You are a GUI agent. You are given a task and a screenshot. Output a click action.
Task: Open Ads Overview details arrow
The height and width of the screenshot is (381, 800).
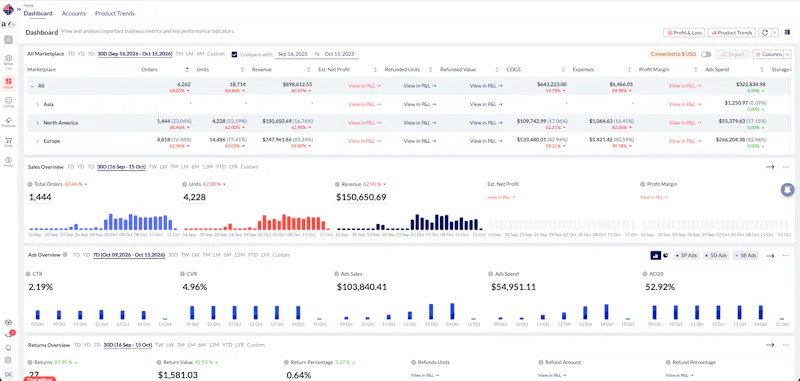tap(770, 256)
